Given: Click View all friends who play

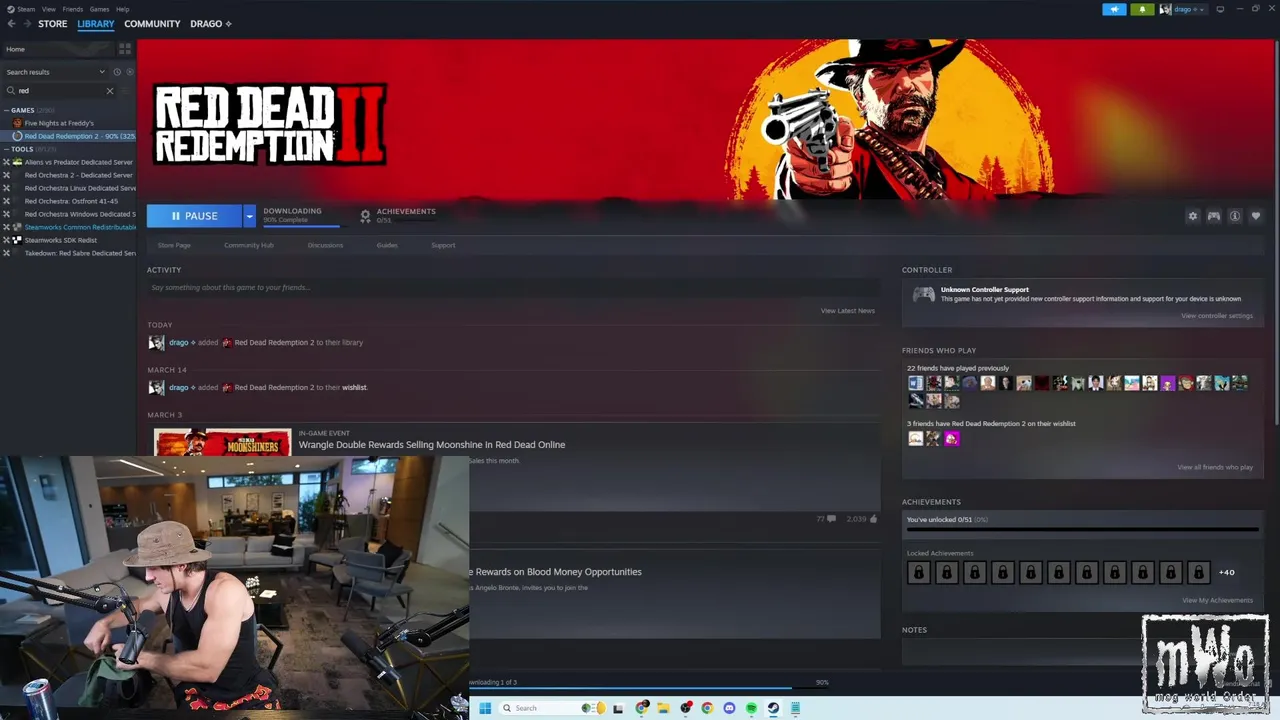Looking at the screenshot, I should pos(1215,467).
